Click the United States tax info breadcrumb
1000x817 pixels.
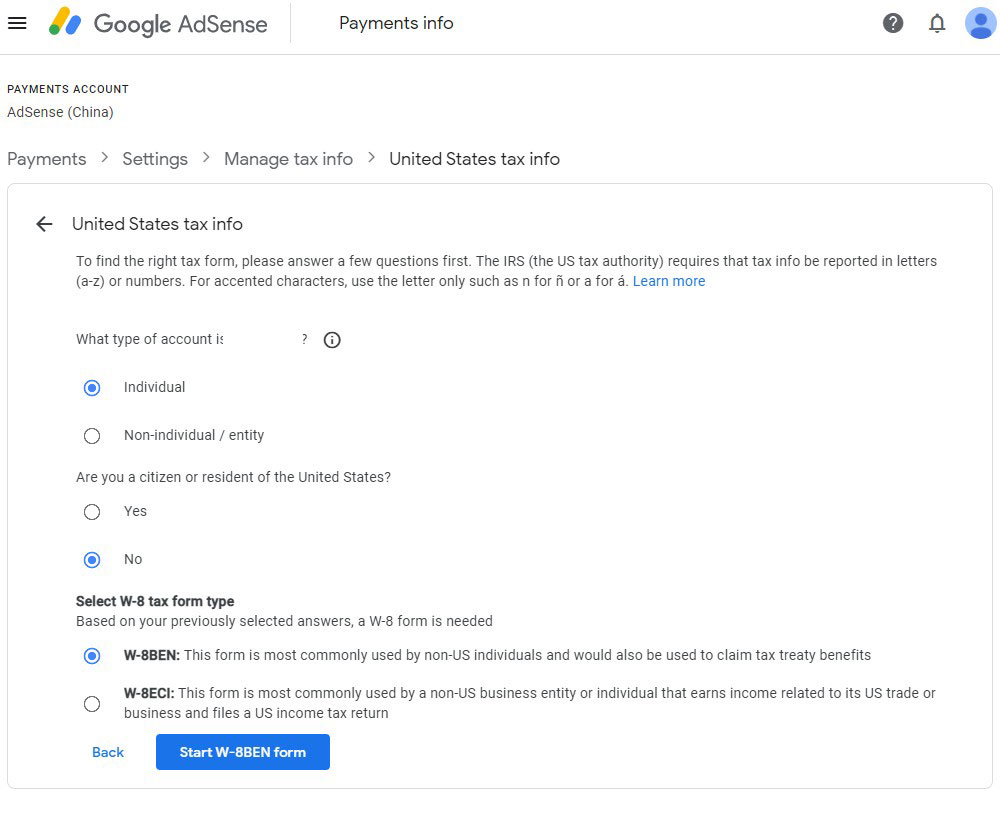[474, 159]
